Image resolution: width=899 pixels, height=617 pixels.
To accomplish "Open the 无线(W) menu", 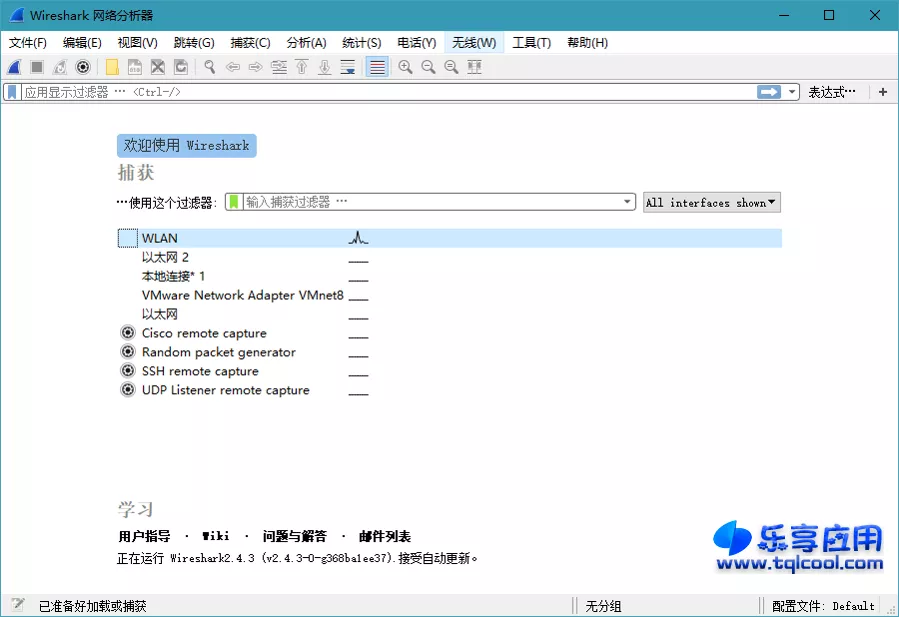I will point(474,43).
